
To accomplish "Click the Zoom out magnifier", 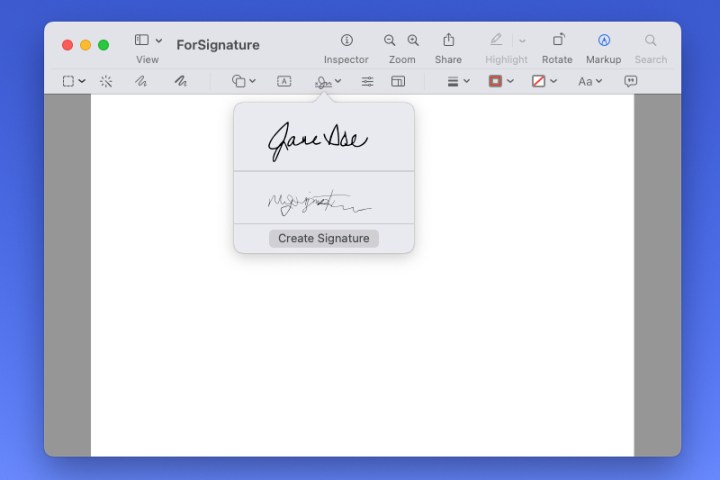I will (390, 41).
